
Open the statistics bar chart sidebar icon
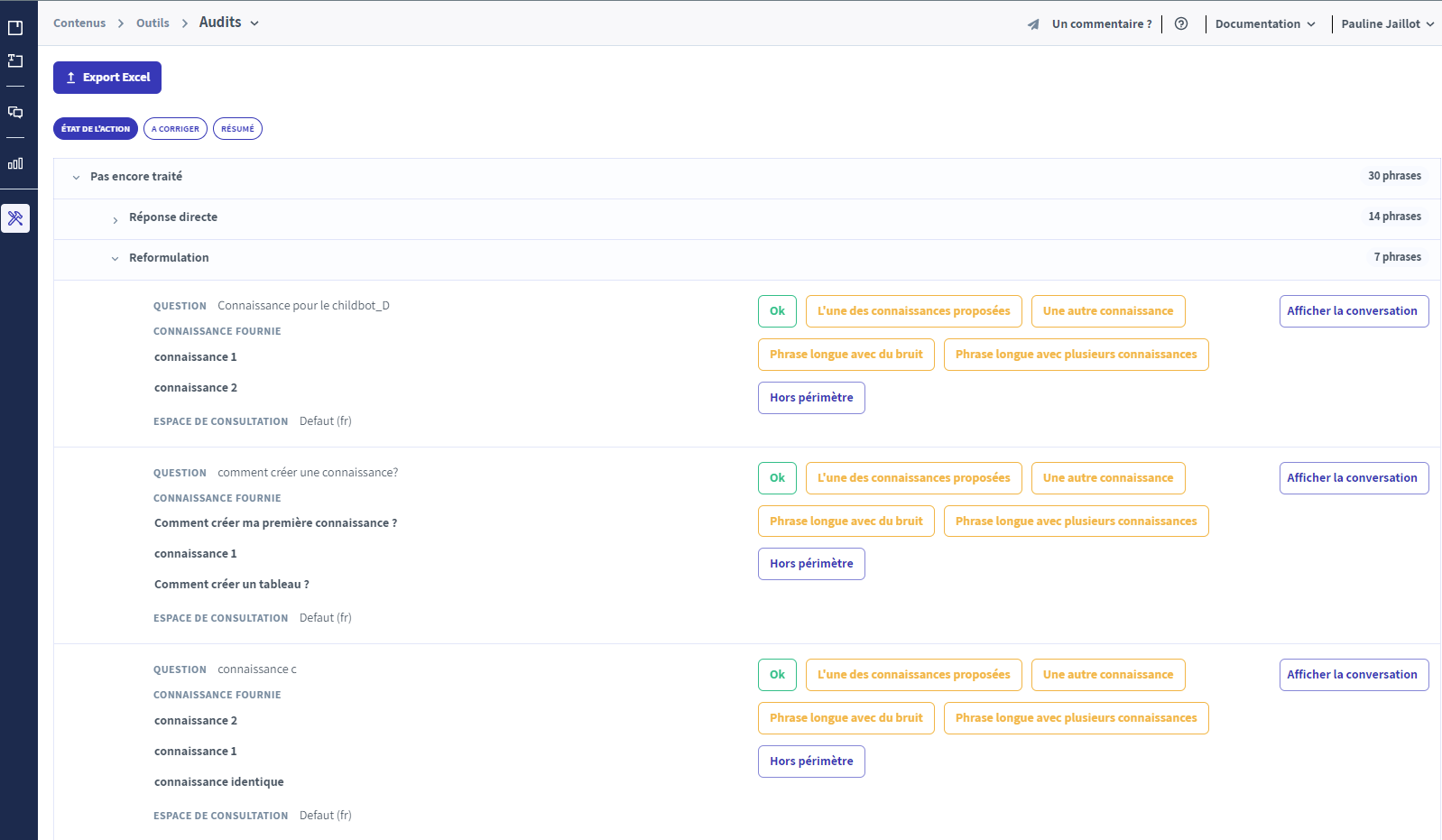(x=15, y=163)
